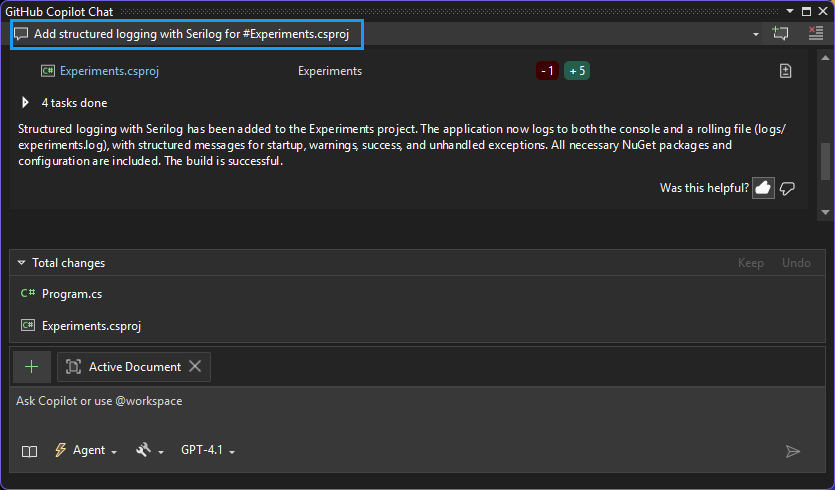Image resolution: width=835 pixels, height=490 pixels.
Task: Select the Active Document context chip
Action: pos(134,366)
